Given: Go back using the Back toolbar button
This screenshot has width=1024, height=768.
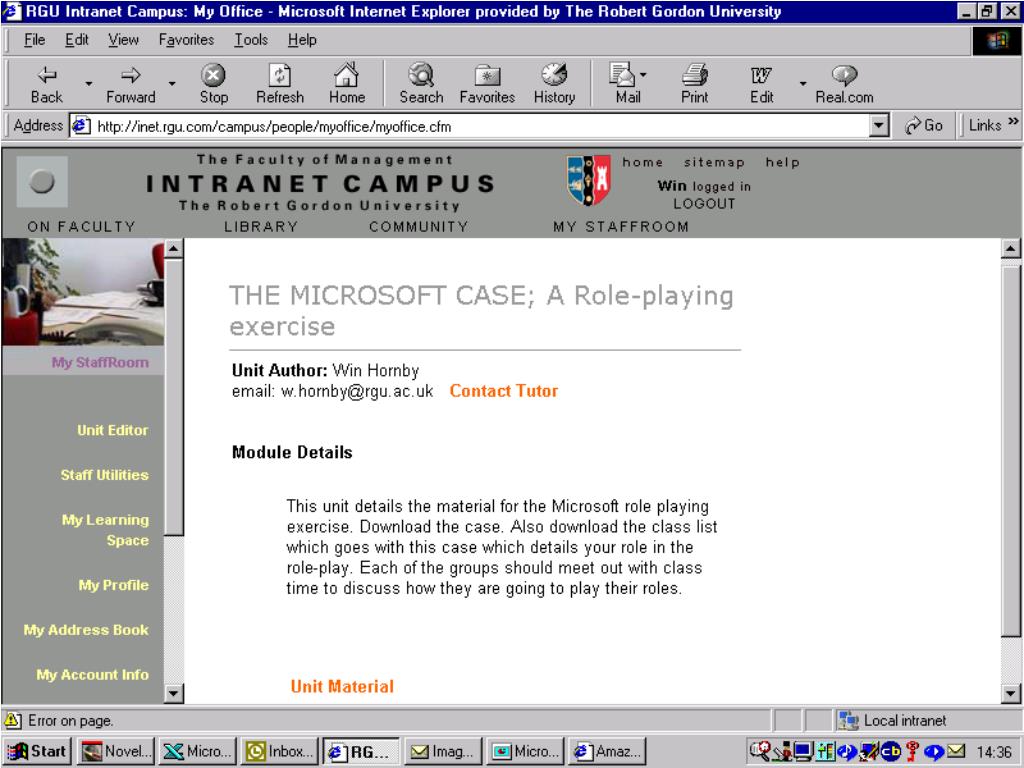Looking at the screenshot, I should (x=47, y=84).
